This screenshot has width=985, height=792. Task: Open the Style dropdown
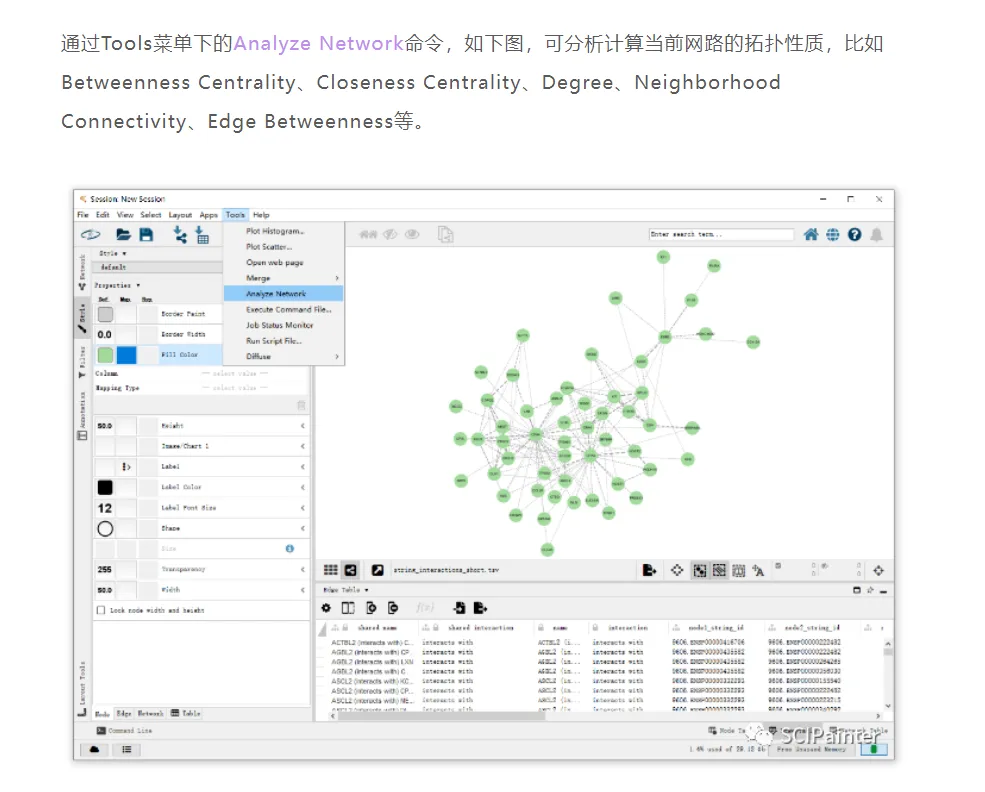point(113,253)
